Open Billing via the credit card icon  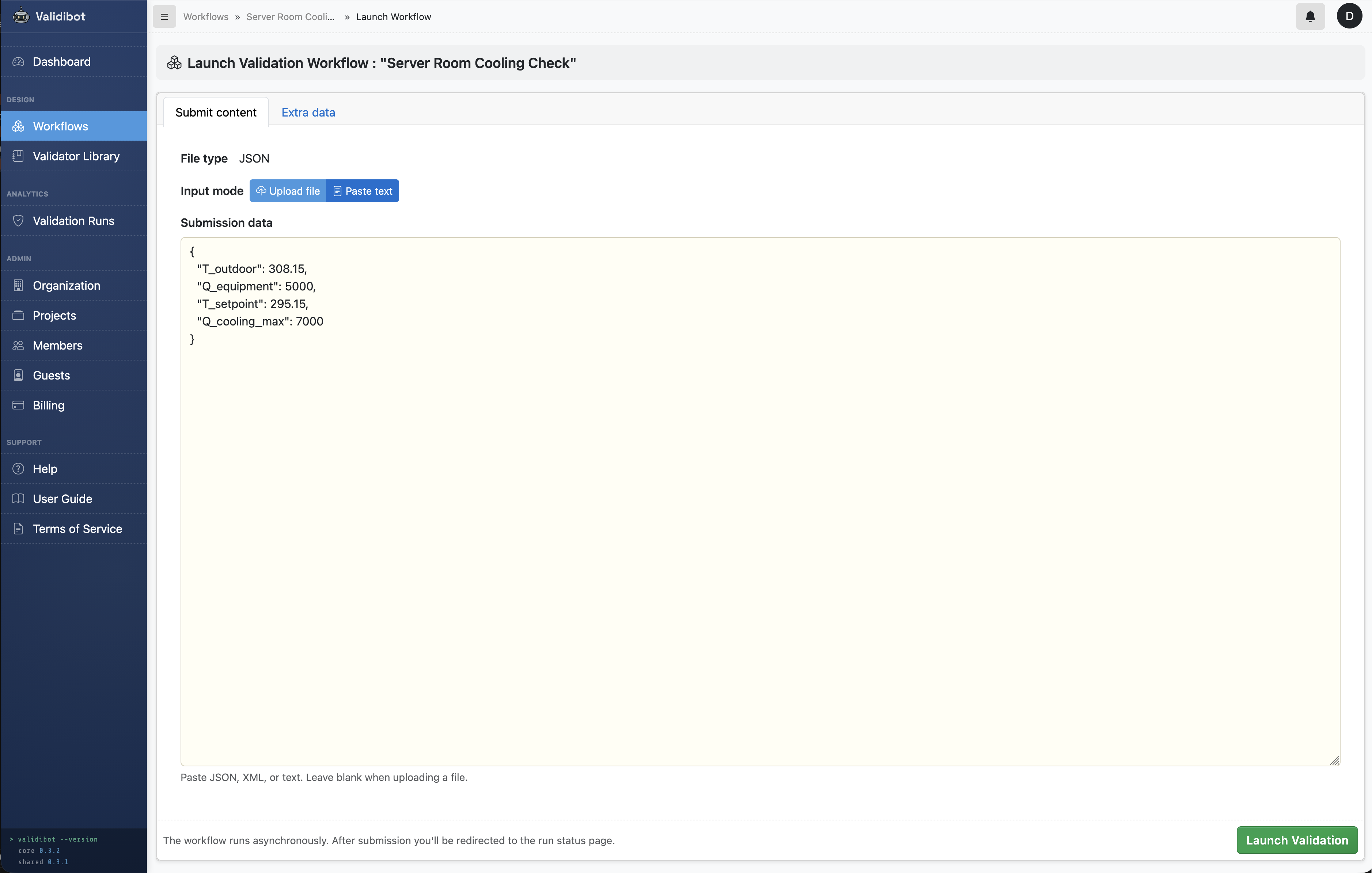point(18,405)
